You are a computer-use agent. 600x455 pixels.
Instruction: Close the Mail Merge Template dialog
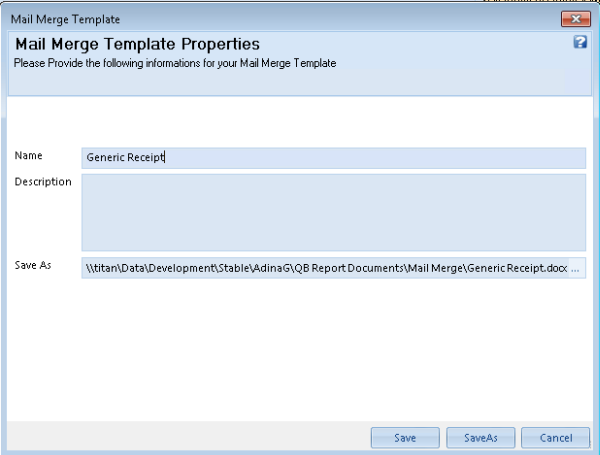(576, 19)
